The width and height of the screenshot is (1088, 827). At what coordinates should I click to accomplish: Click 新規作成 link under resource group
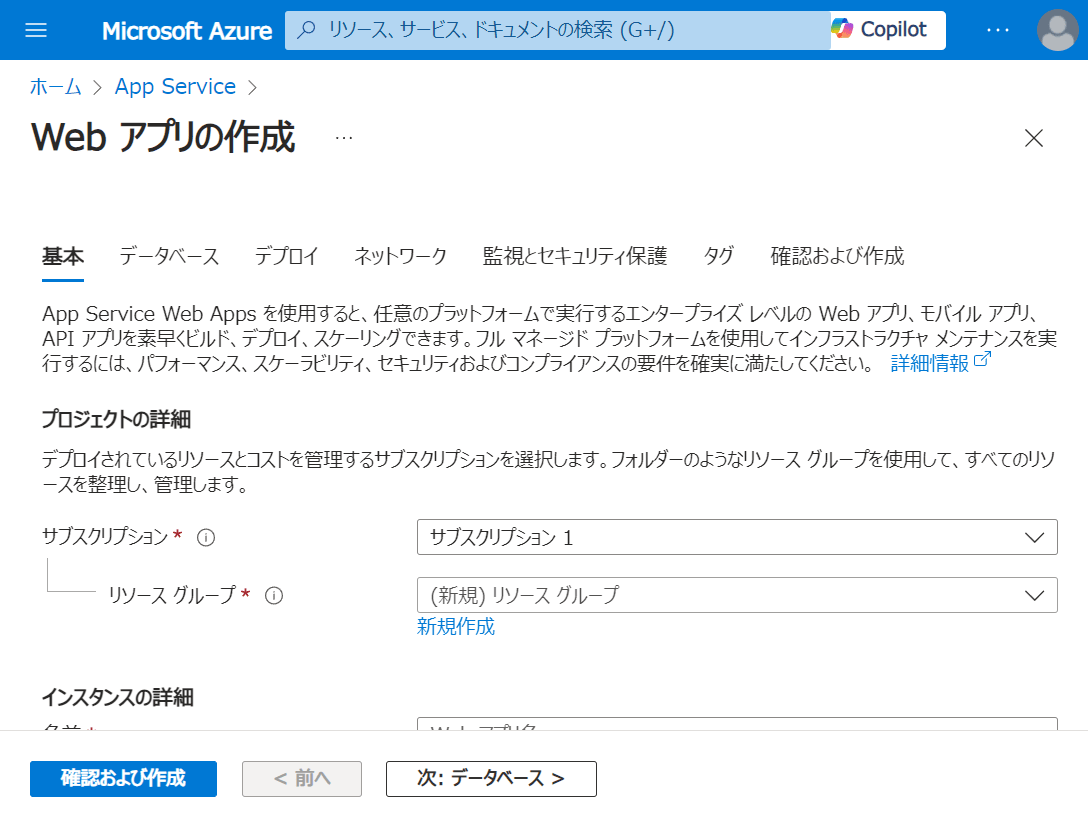(x=456, y=626)
